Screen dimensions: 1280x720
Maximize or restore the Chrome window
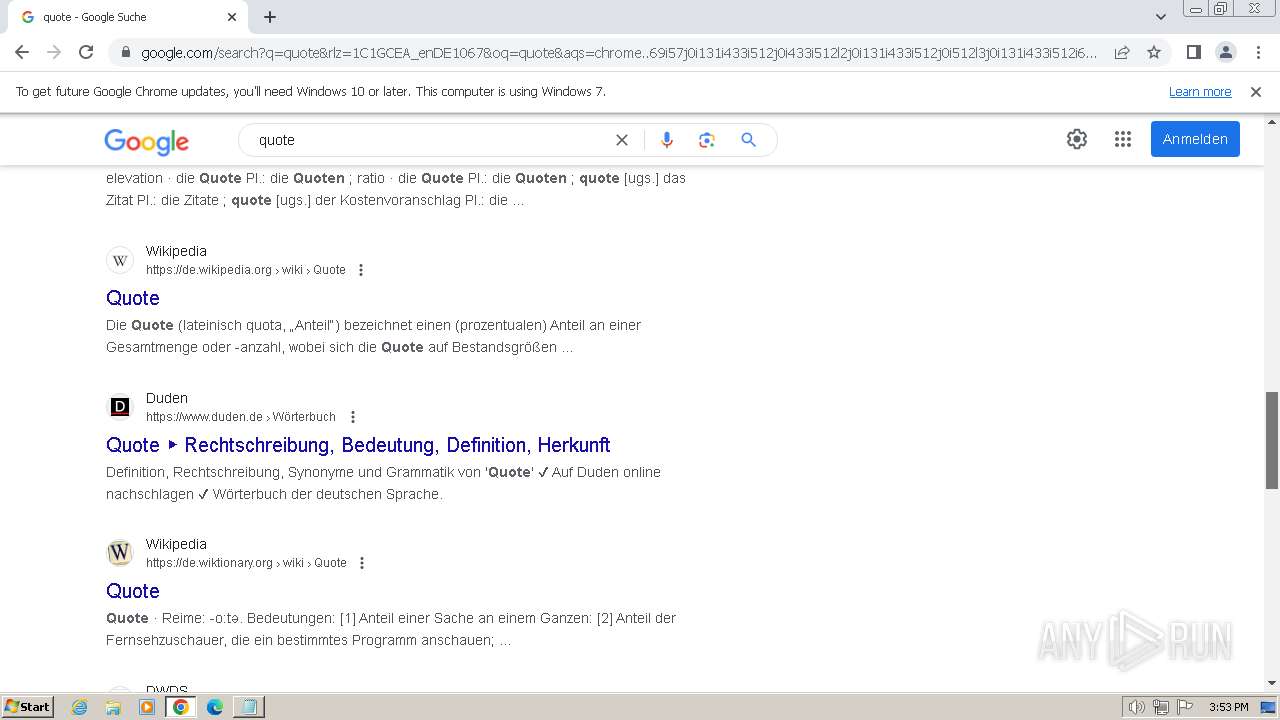pyautogui.click(x=1221, y=9)
